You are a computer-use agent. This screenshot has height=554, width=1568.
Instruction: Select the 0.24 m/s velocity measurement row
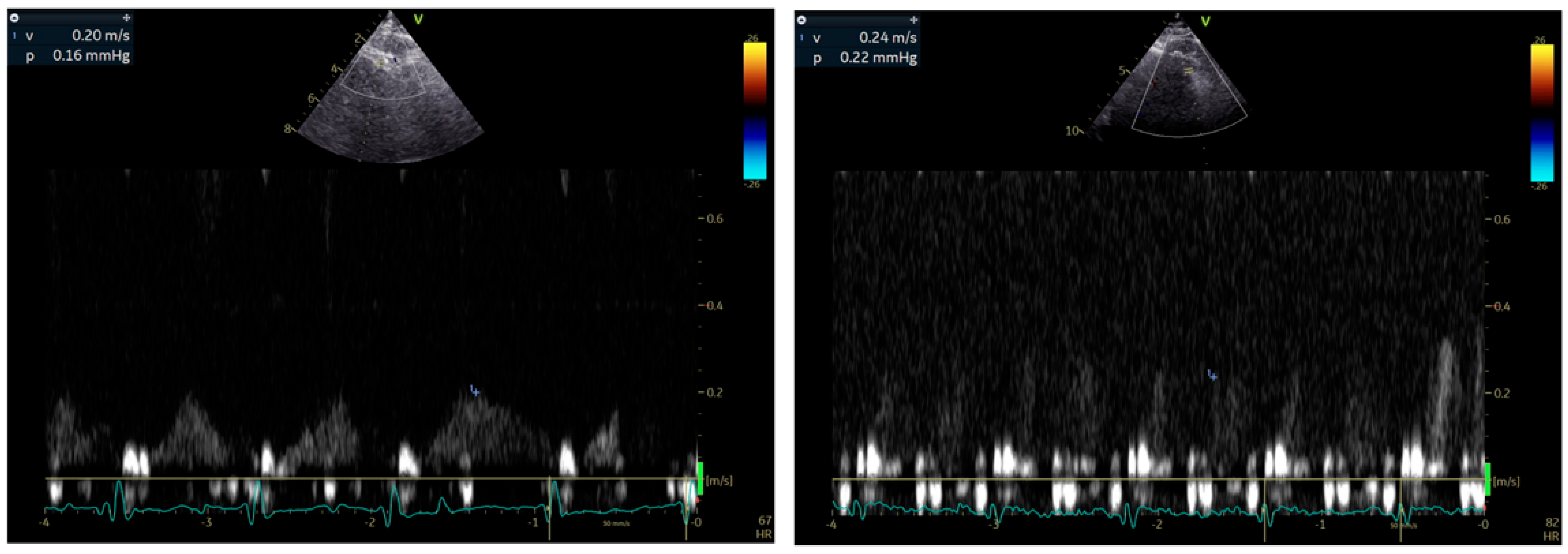point(857,37)
